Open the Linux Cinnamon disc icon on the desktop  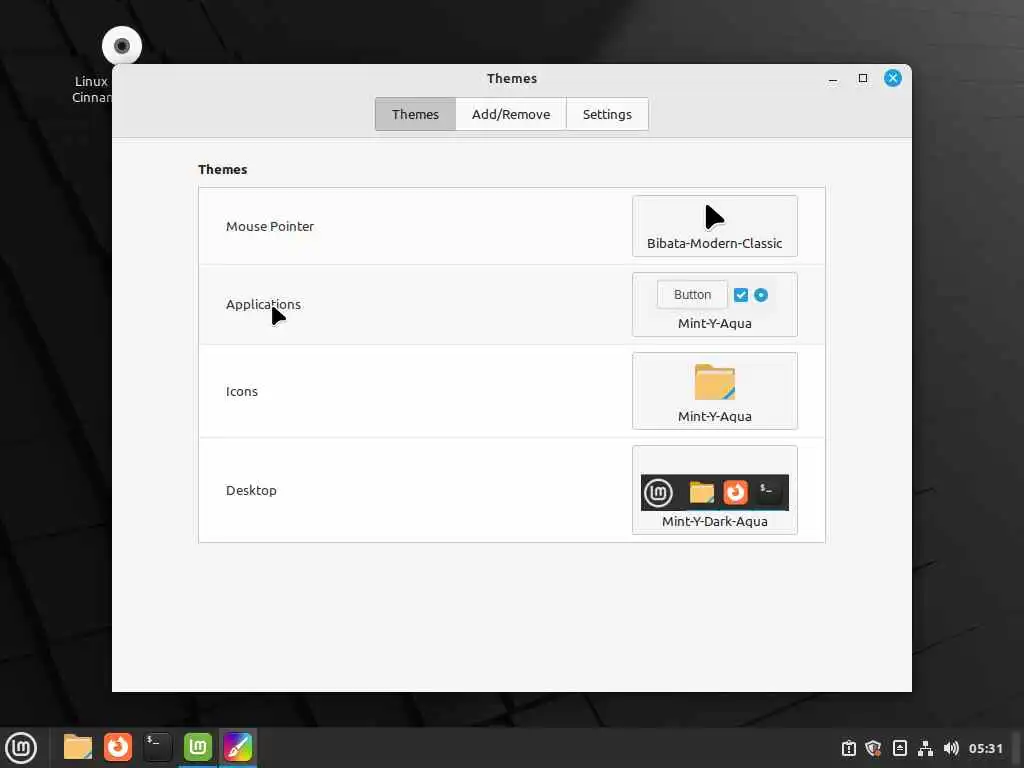[x=121, y=46]
